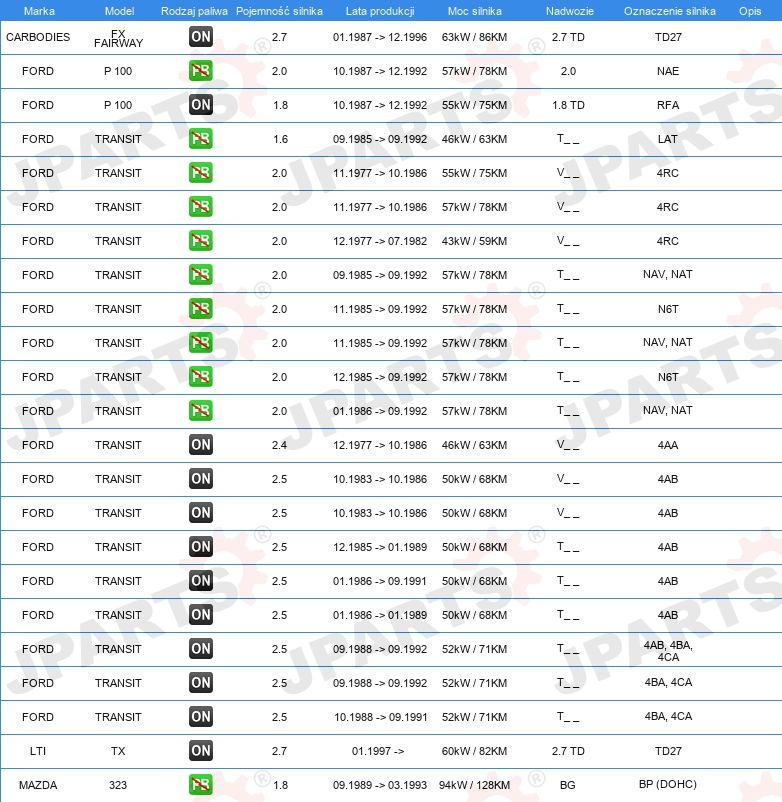Click production date 01.1997 ->
Screen dimensions: 782x802
[378, 751]
